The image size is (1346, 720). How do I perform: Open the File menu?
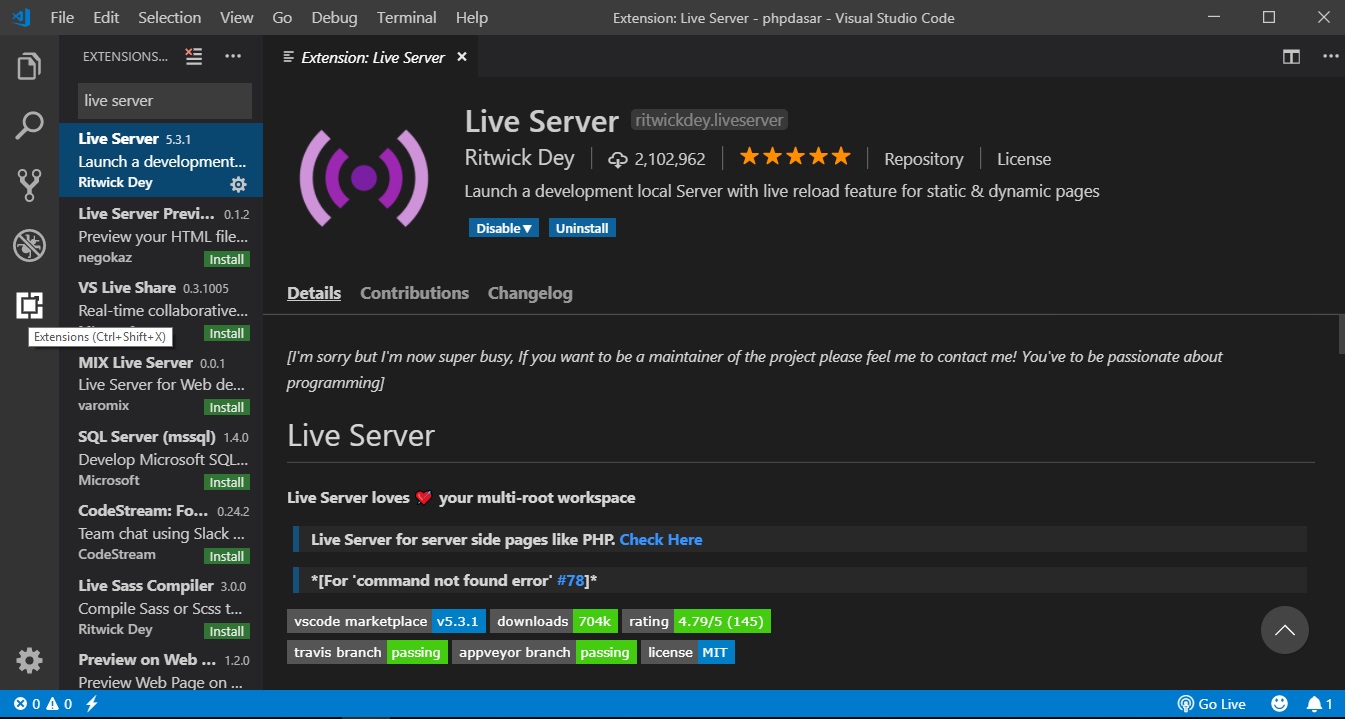click(x=61, y=18)
